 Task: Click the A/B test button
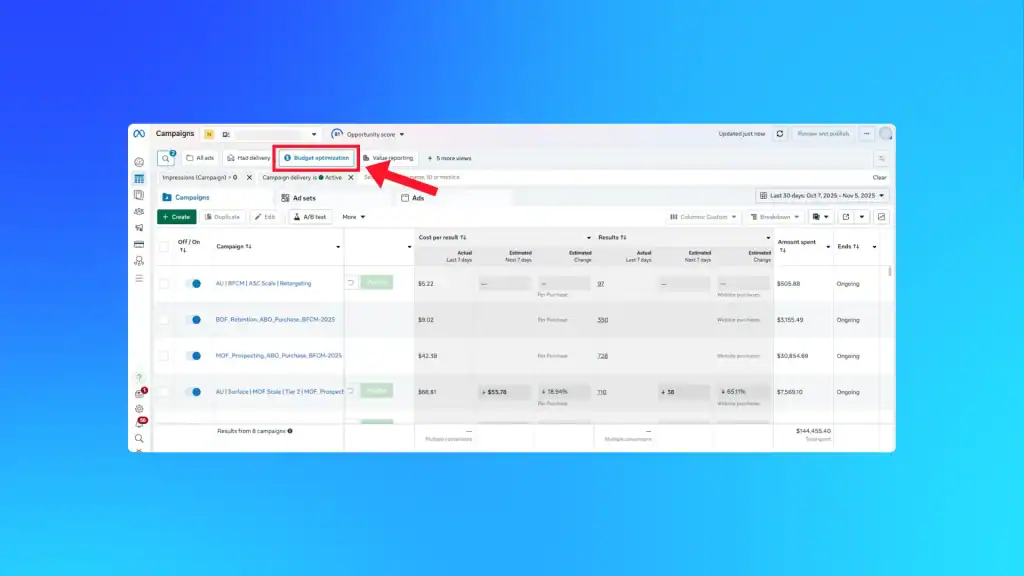click(310, 217)
